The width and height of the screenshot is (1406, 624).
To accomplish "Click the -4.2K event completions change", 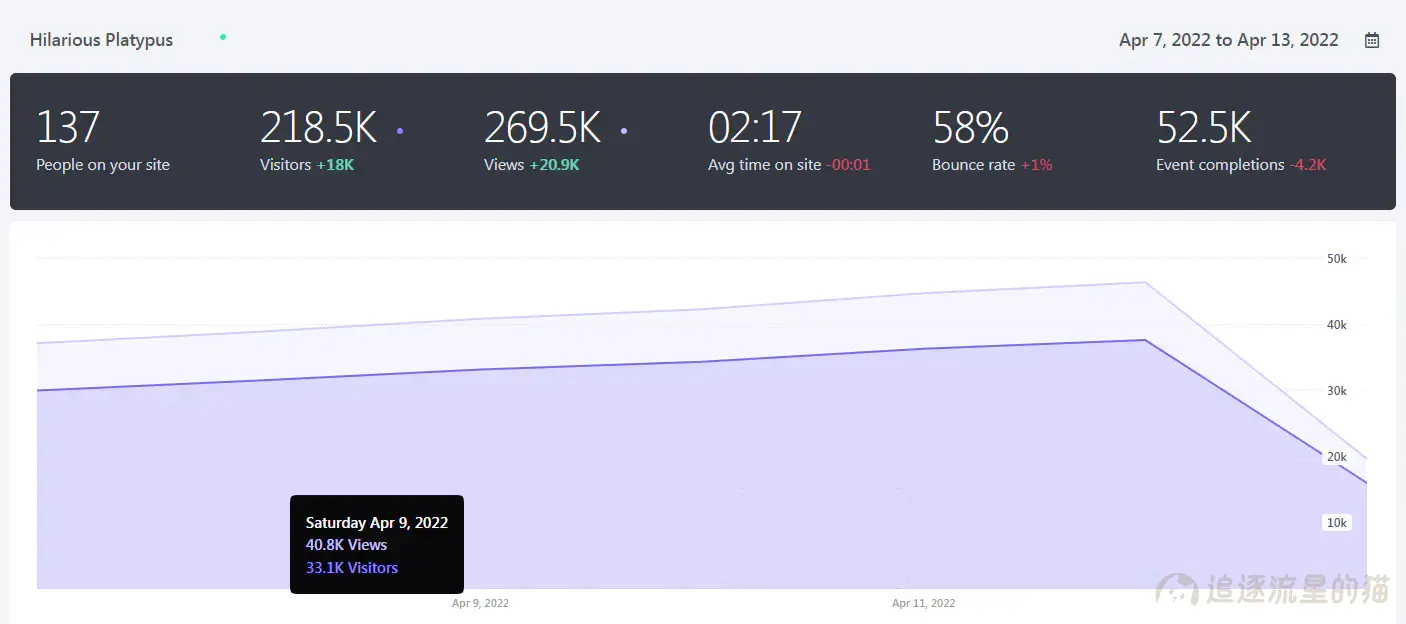I will click(x=1307, y=165).
